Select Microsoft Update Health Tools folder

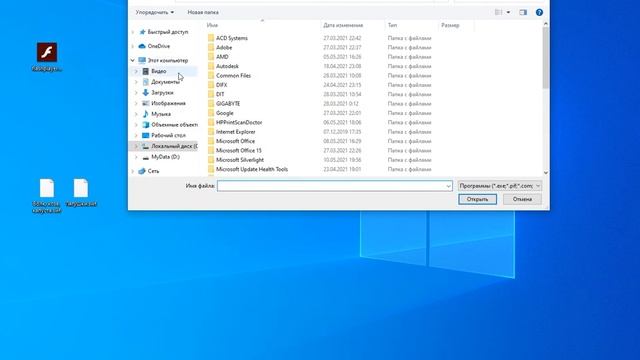coord(251,169)
